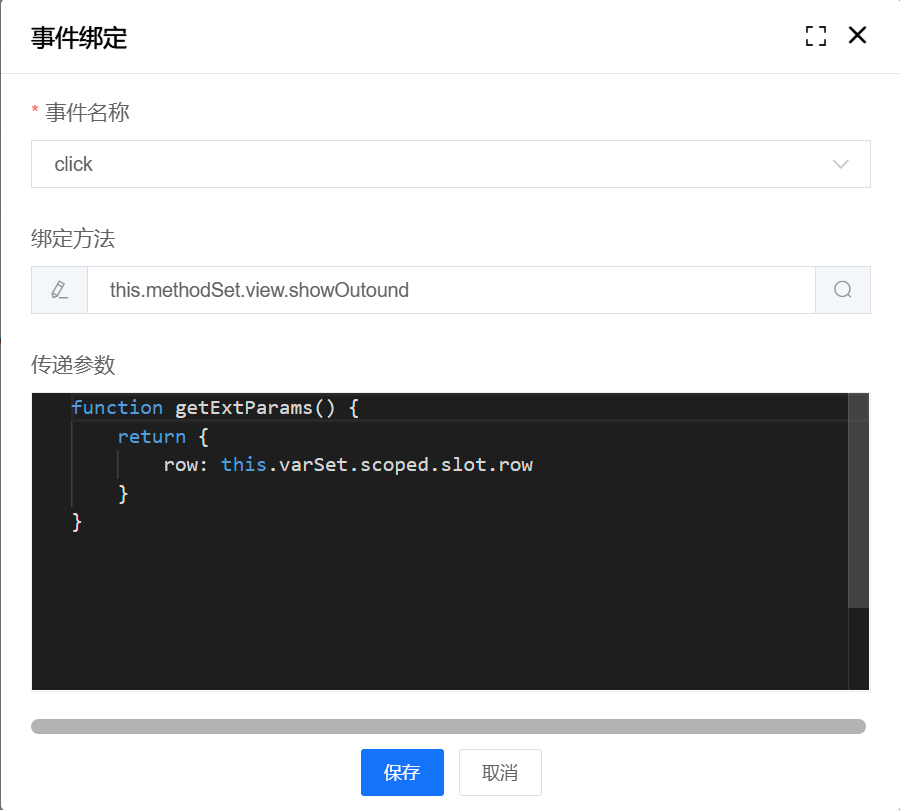Click the magnifier search icon for binding method
The height and width of the screenshot is (810, 900).
(843, 290)
